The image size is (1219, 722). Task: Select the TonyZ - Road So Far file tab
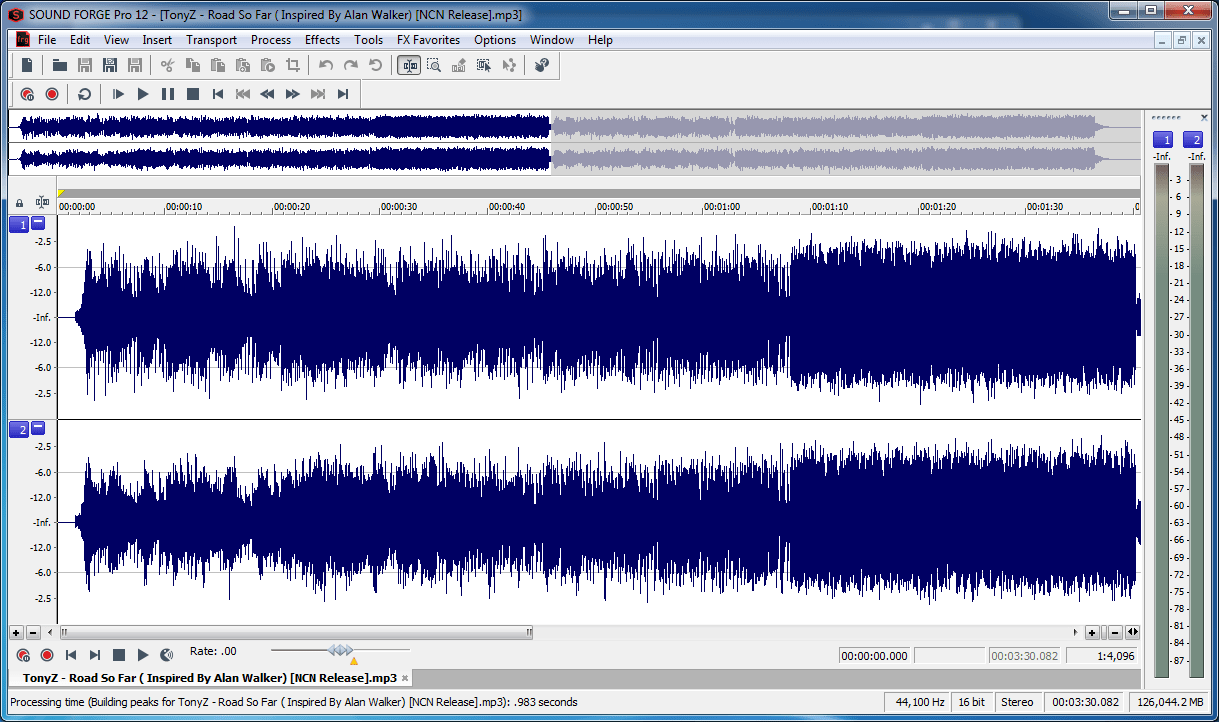pos(210,678)
